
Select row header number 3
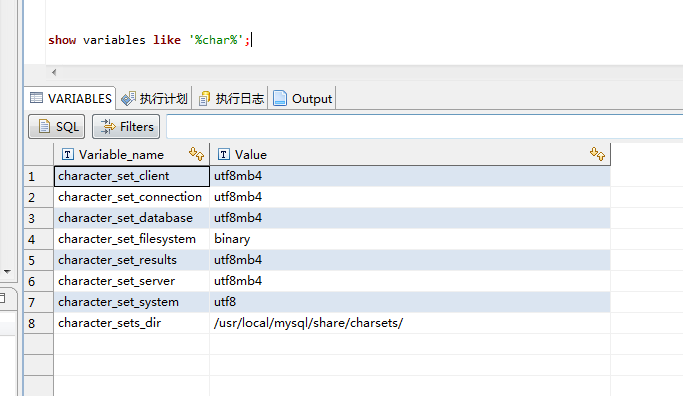(39, 218)
